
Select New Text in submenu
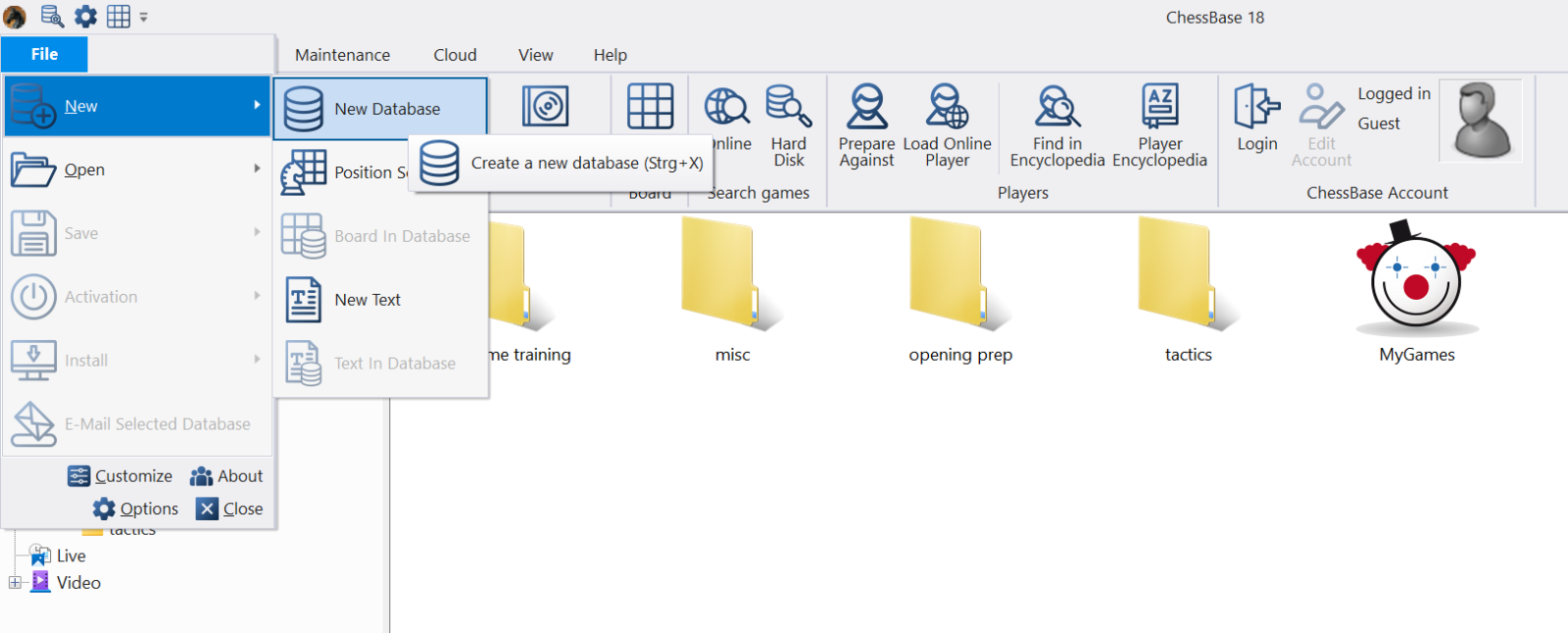(x=367, y=300)
